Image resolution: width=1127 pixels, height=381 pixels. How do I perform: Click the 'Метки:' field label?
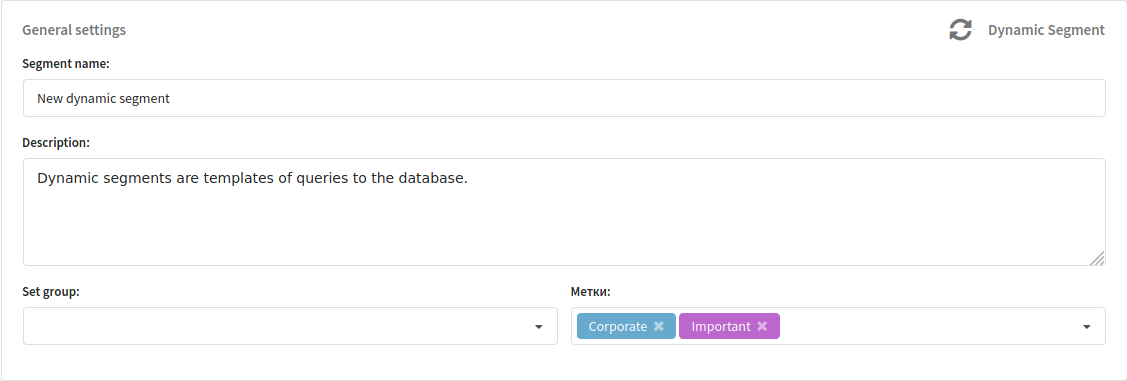click(x=590, y=292)
